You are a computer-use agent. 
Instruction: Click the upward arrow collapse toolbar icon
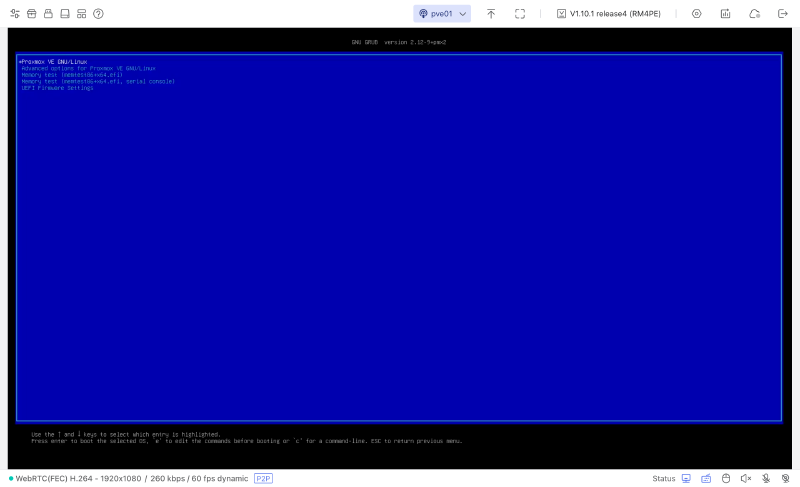tap(491, 14)
